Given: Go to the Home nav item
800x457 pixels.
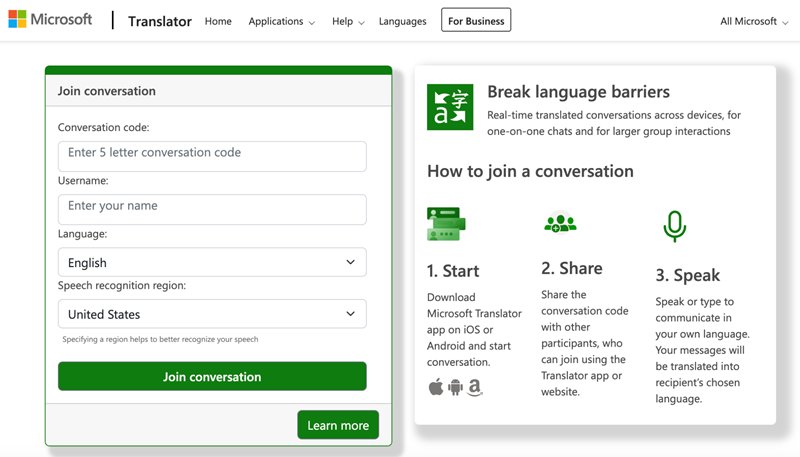Looking at the screenshot, I should (218, 21).
